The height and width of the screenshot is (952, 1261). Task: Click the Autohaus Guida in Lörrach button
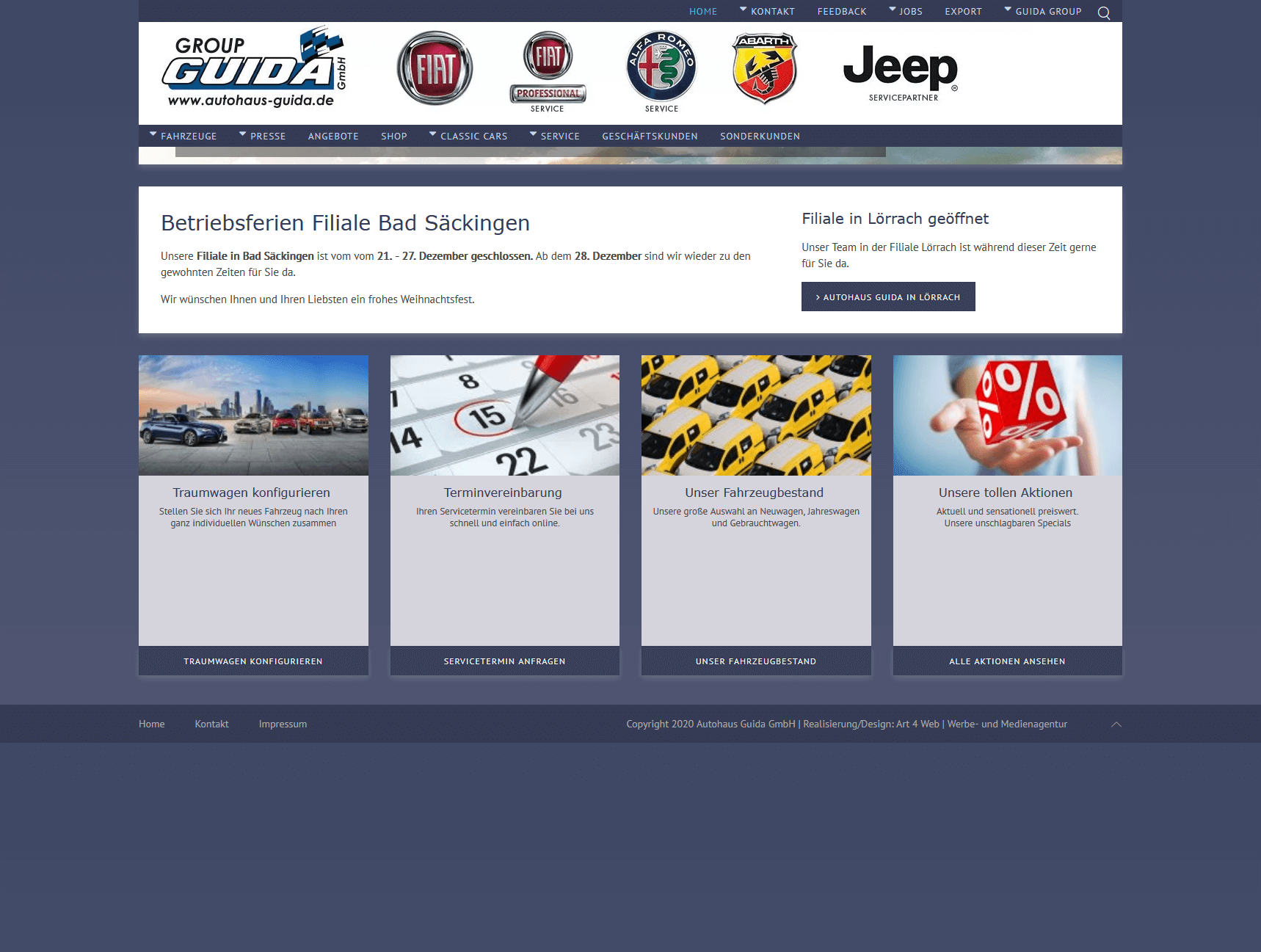pos(888,297)
